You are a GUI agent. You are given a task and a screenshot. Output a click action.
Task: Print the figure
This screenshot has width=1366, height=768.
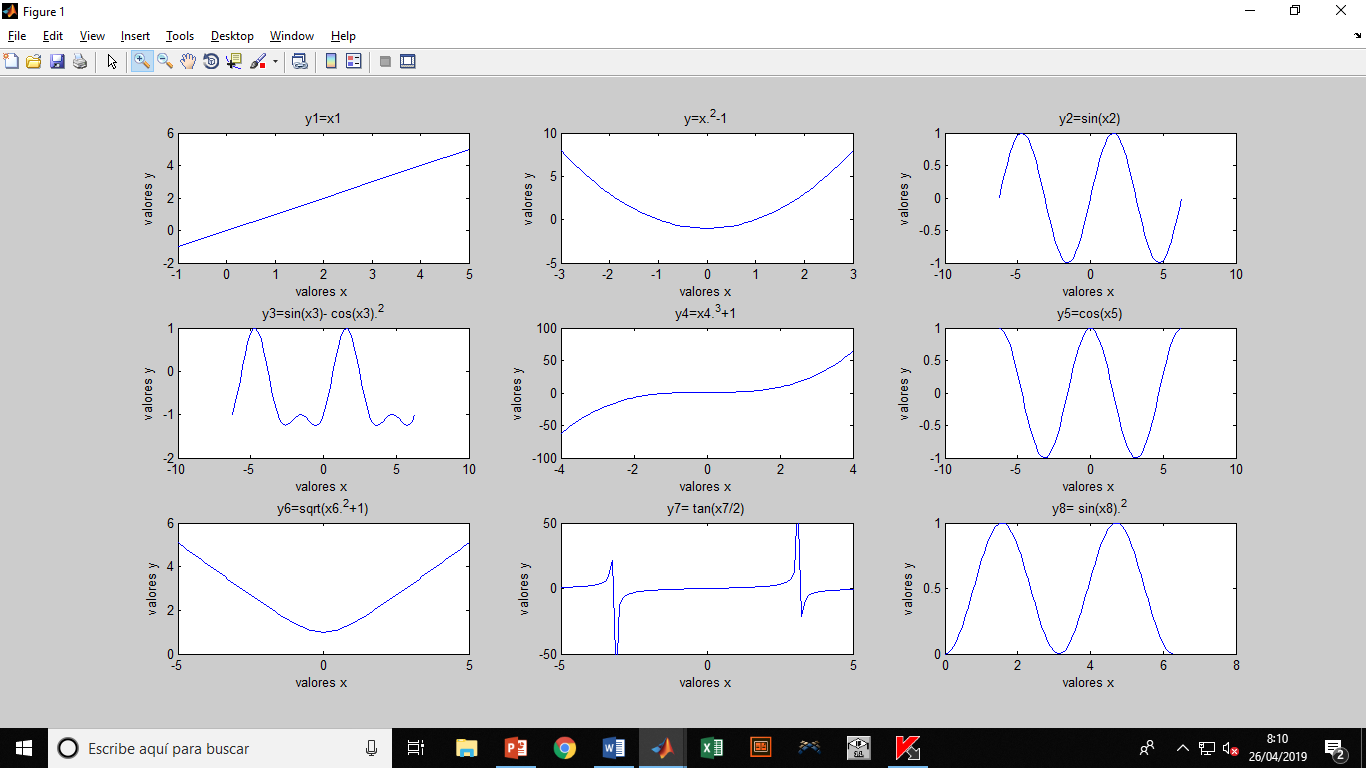pyautogui.click(x=80, y=61)
